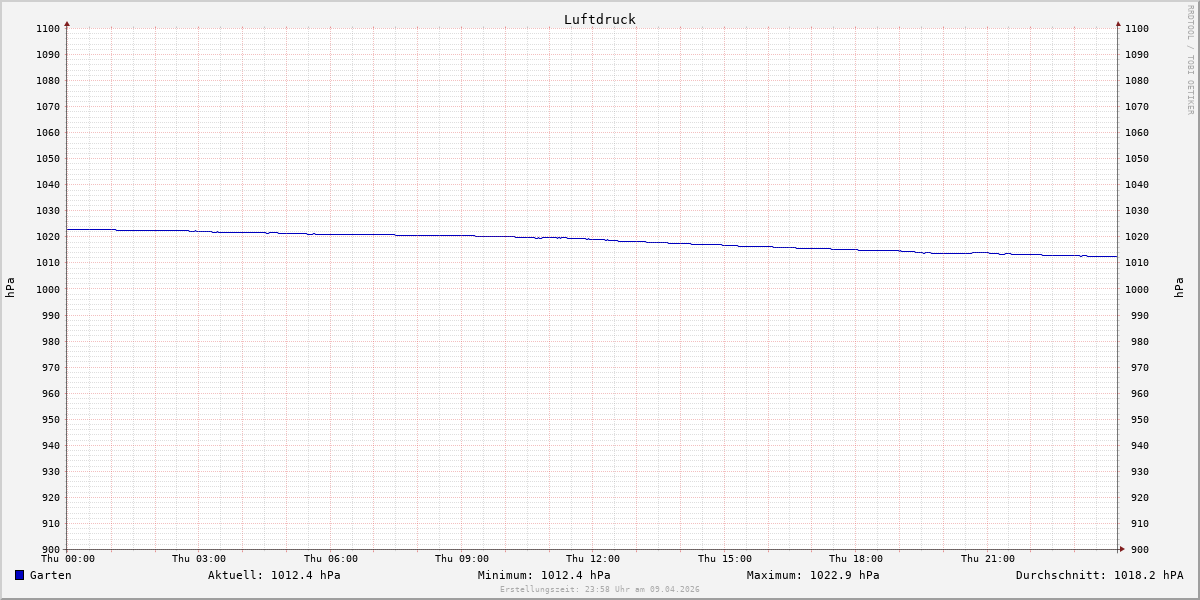
Task: Click the 1100 tick on right y-axis
Action: point(1136,28)
